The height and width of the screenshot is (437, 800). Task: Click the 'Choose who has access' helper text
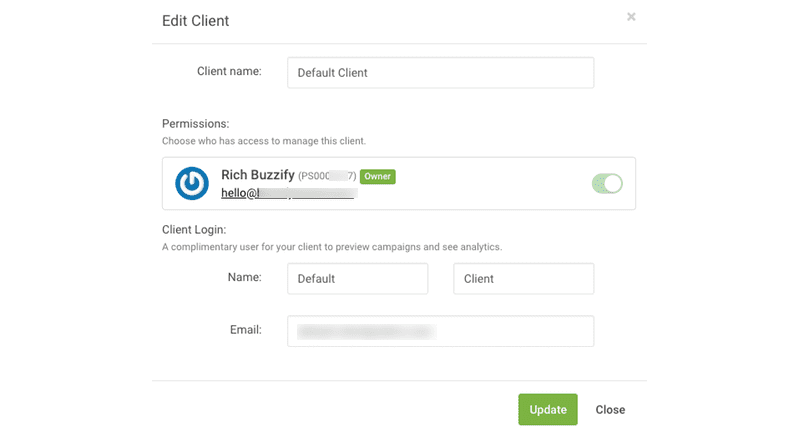[271, 141]
